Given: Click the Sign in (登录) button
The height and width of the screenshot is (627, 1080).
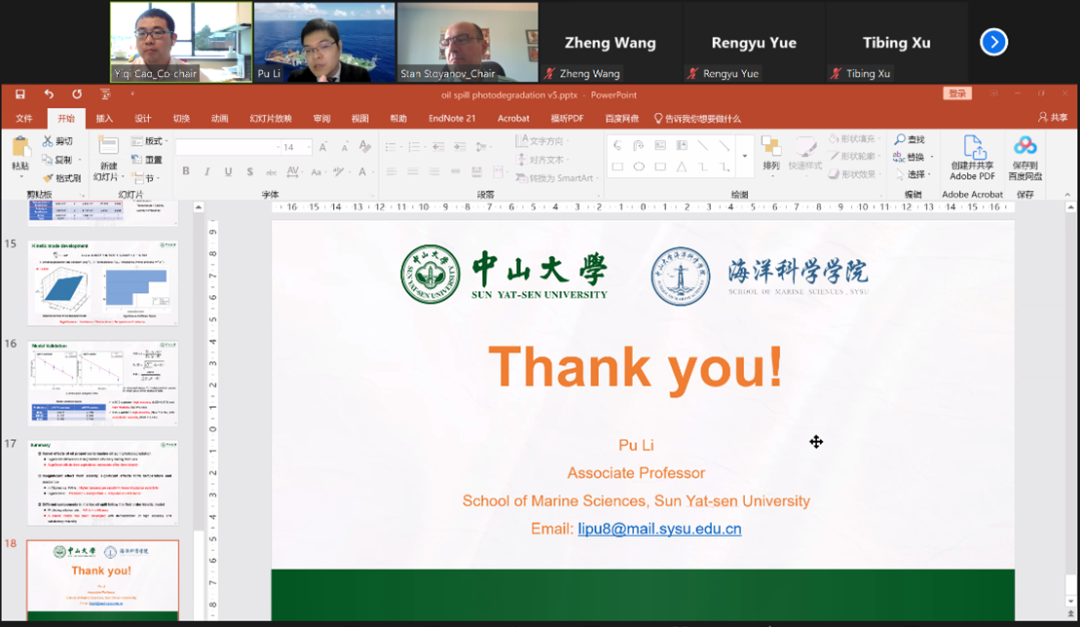Looking at the screenshot, I should pyautogui.click(x=957, y=94).
